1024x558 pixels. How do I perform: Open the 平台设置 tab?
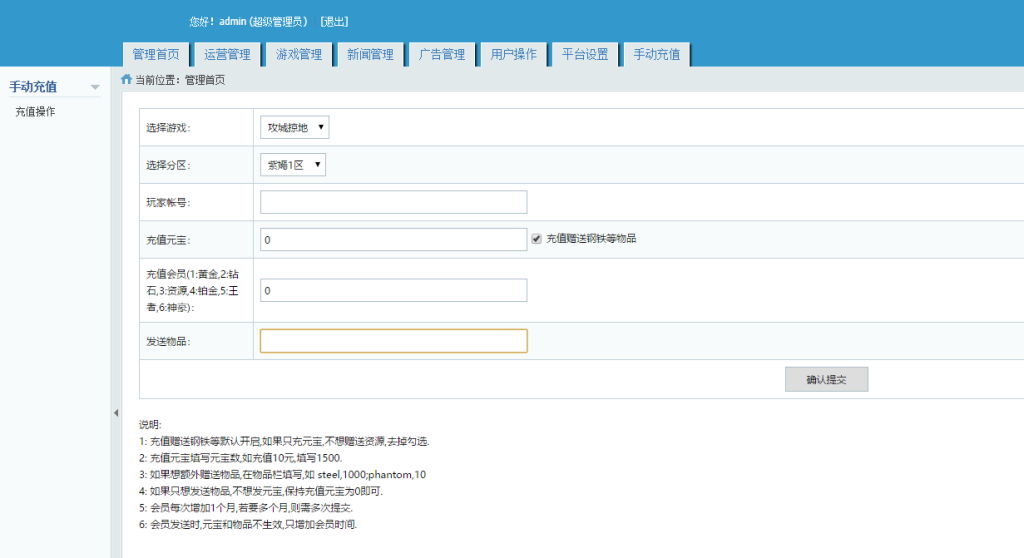(x=585, y=55)
